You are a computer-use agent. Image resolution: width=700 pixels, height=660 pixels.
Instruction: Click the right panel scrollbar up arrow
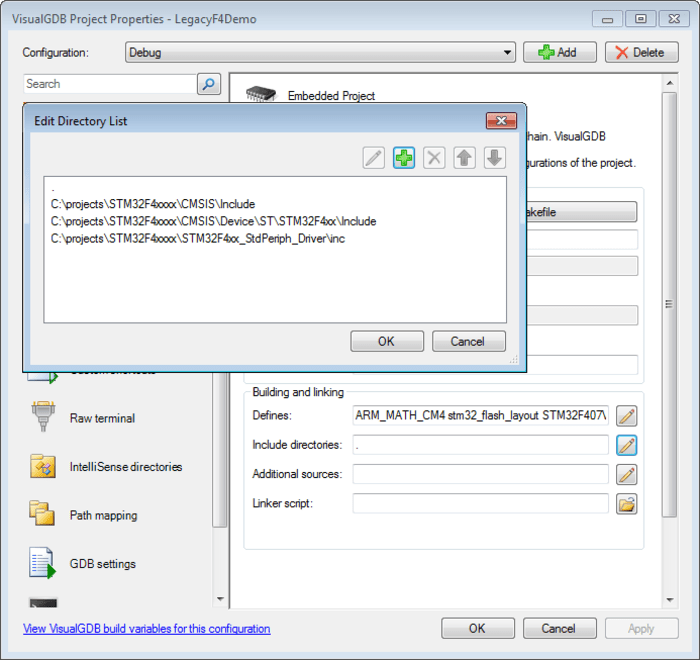[670, 83]
